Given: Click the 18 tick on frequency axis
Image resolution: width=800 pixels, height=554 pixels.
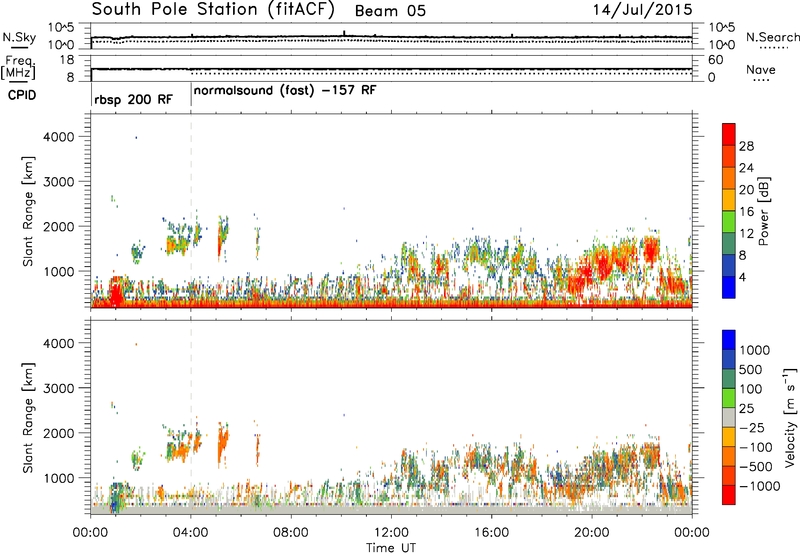Looking at the screenshot, I should coord(67,60).
